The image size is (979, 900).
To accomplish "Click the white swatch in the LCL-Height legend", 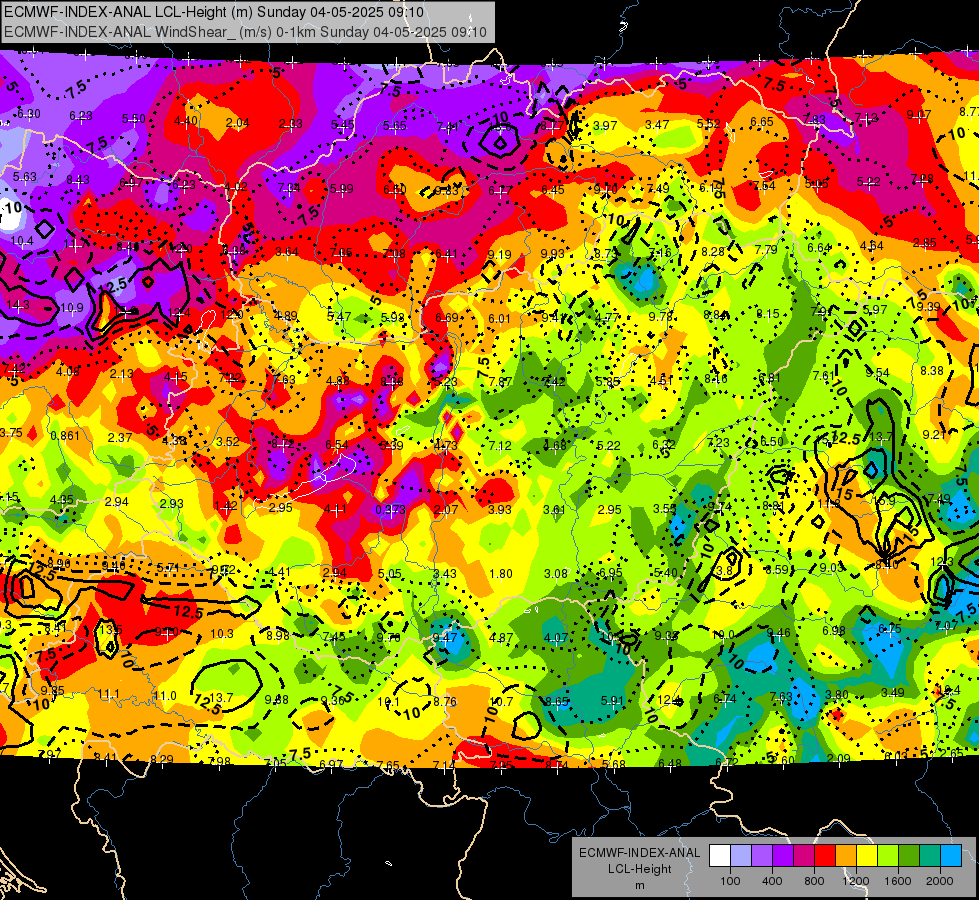I will click(x=720, y=856).
